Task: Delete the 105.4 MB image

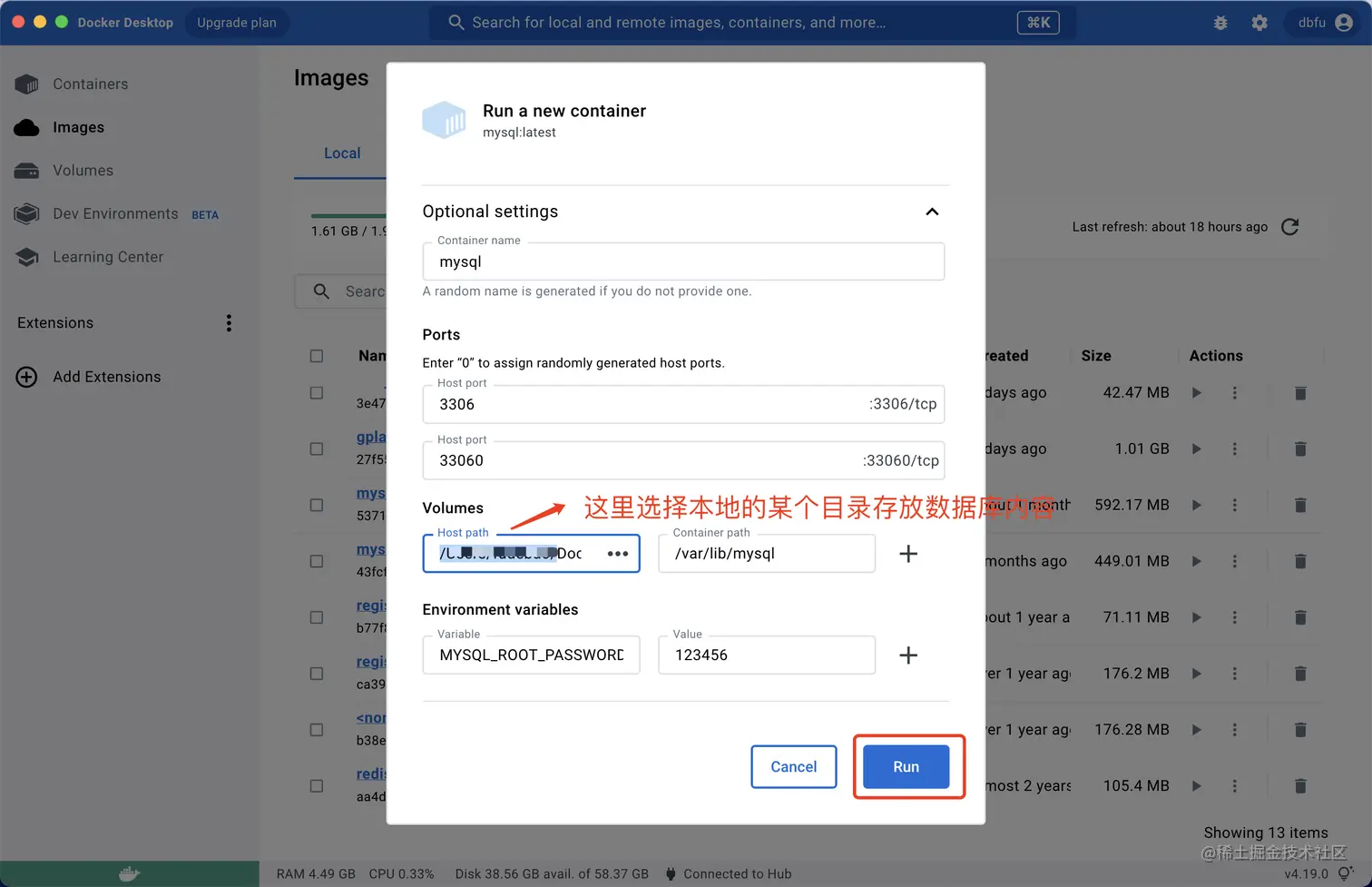Action: [x=1300, y=786]
